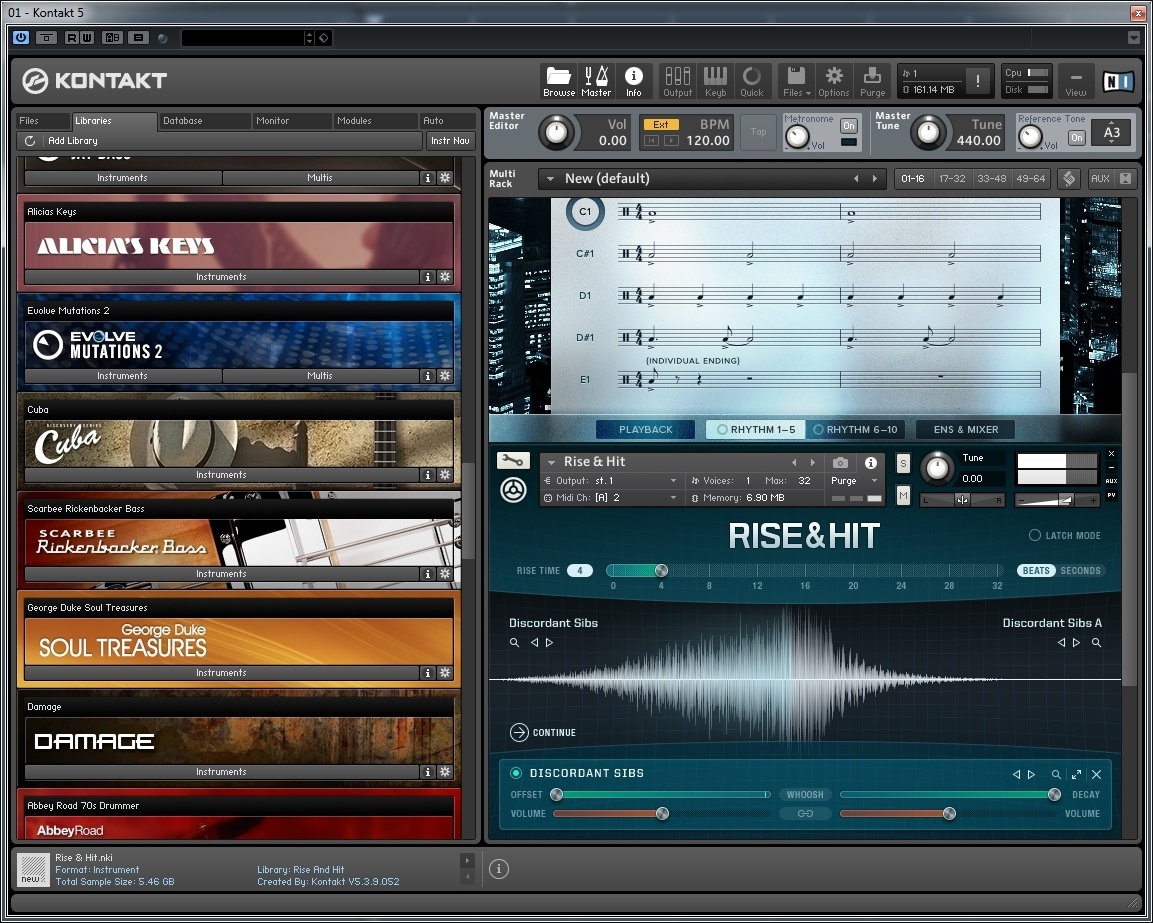
Task: Click the Decay slider handle
Action: click(x=1054, y=794)
